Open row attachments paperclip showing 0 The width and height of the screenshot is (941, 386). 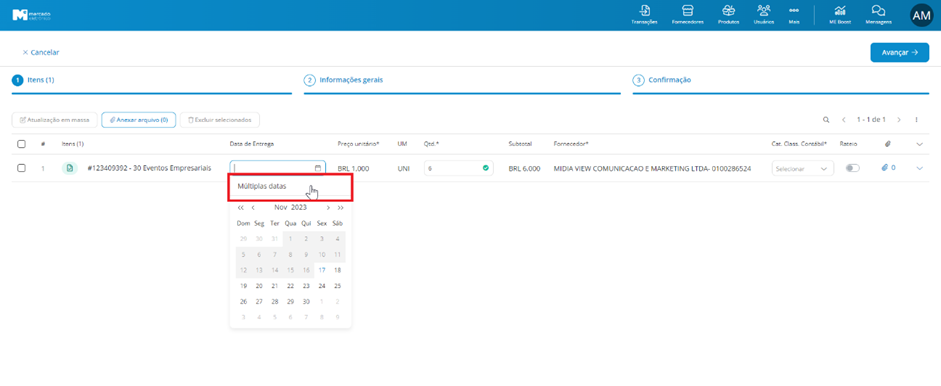(x=888, y=168)
